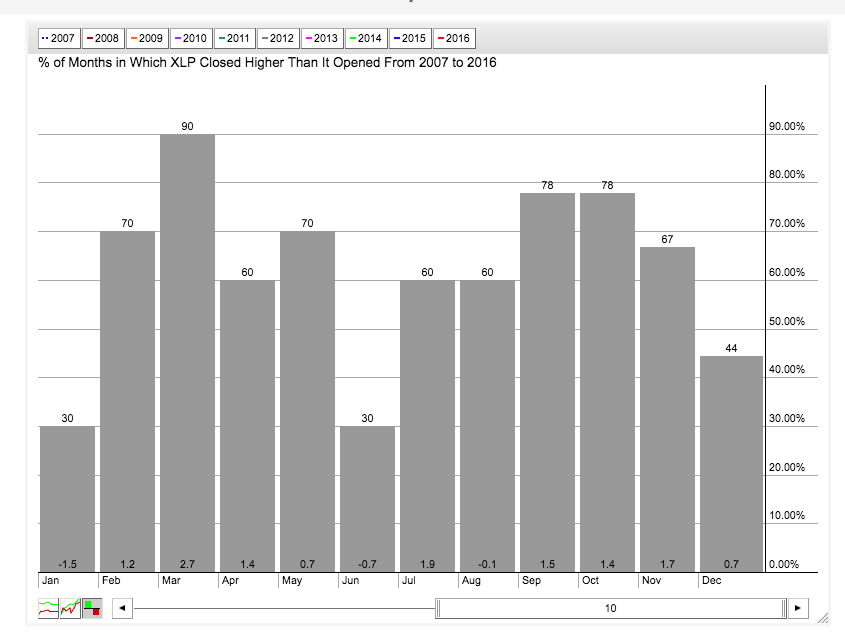The height and width of the screenshot is (642, 845).
Task: Click the 30 value above the June bar
Action: tap(367, 418)
